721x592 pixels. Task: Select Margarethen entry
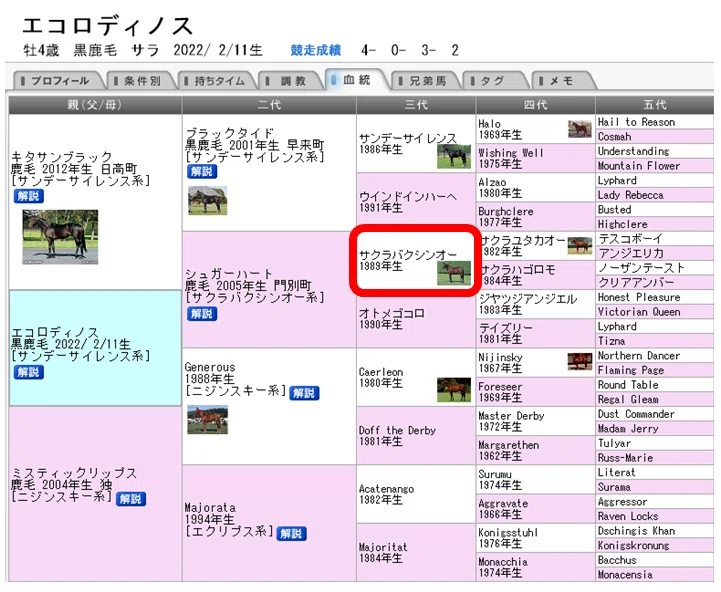[536, 450]
